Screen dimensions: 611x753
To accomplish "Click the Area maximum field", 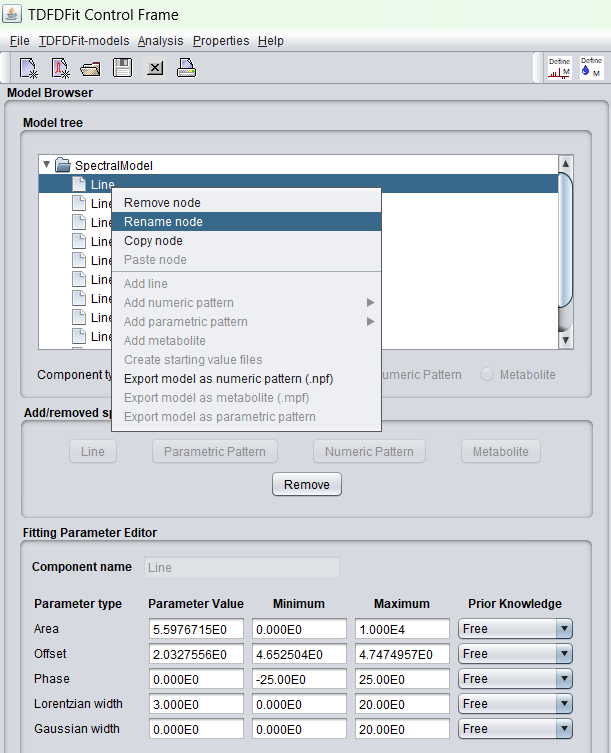I will [x=402, y=629].
